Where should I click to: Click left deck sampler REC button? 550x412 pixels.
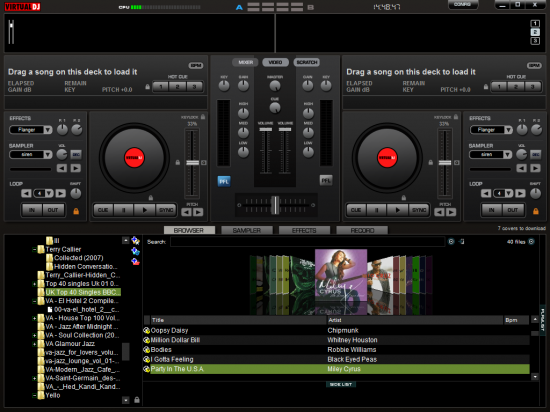[x=76, y=154]
